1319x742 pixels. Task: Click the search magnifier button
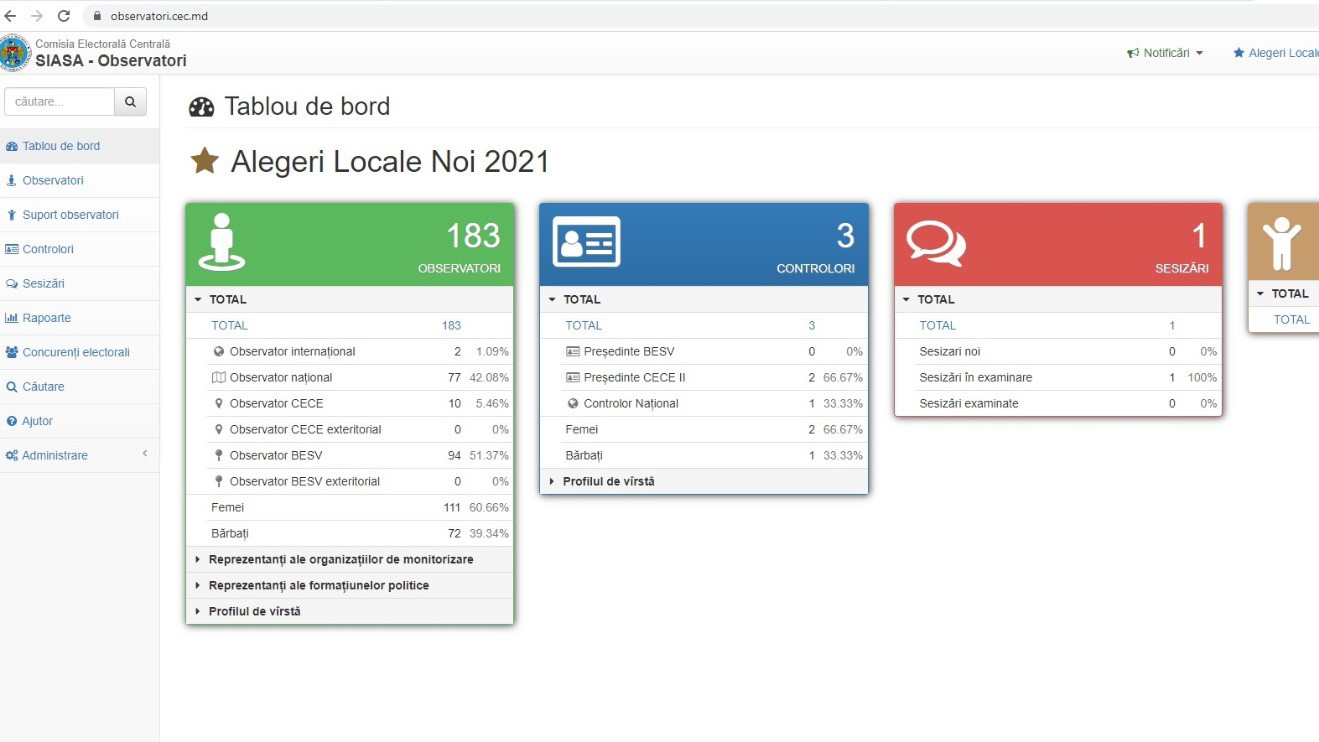click(130, 102)
